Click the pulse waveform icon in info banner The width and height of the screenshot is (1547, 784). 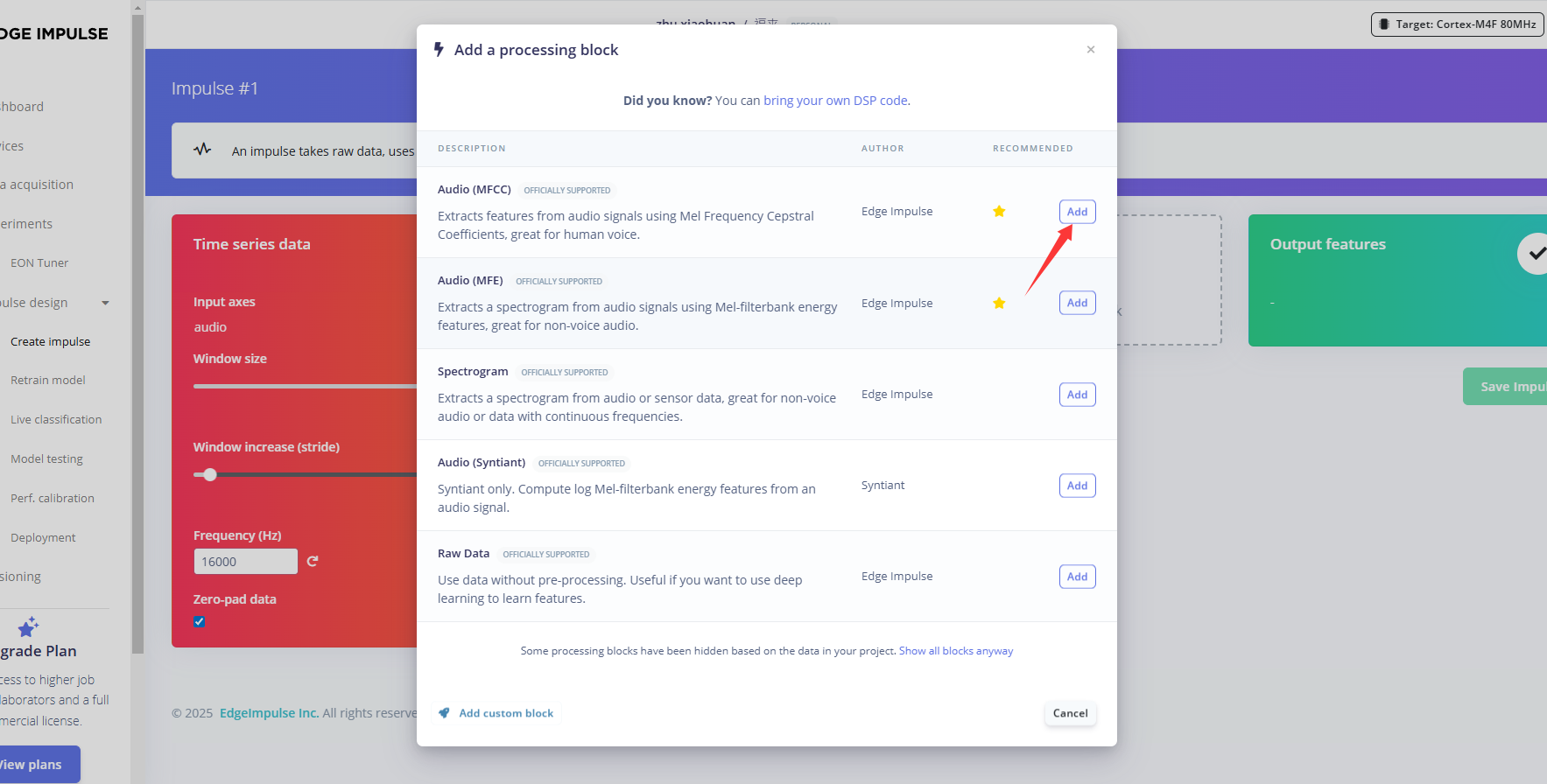click(x=202, y=150)
